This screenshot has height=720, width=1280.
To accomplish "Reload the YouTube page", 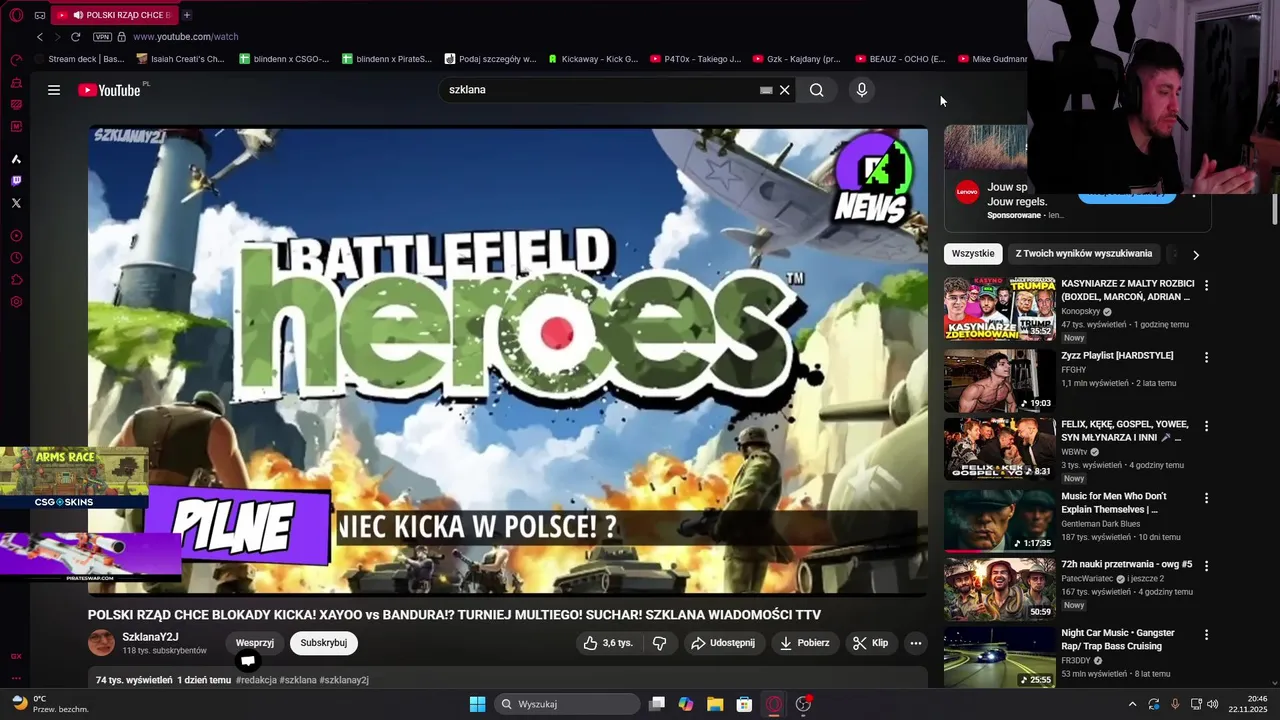I will tap(75, 37).
